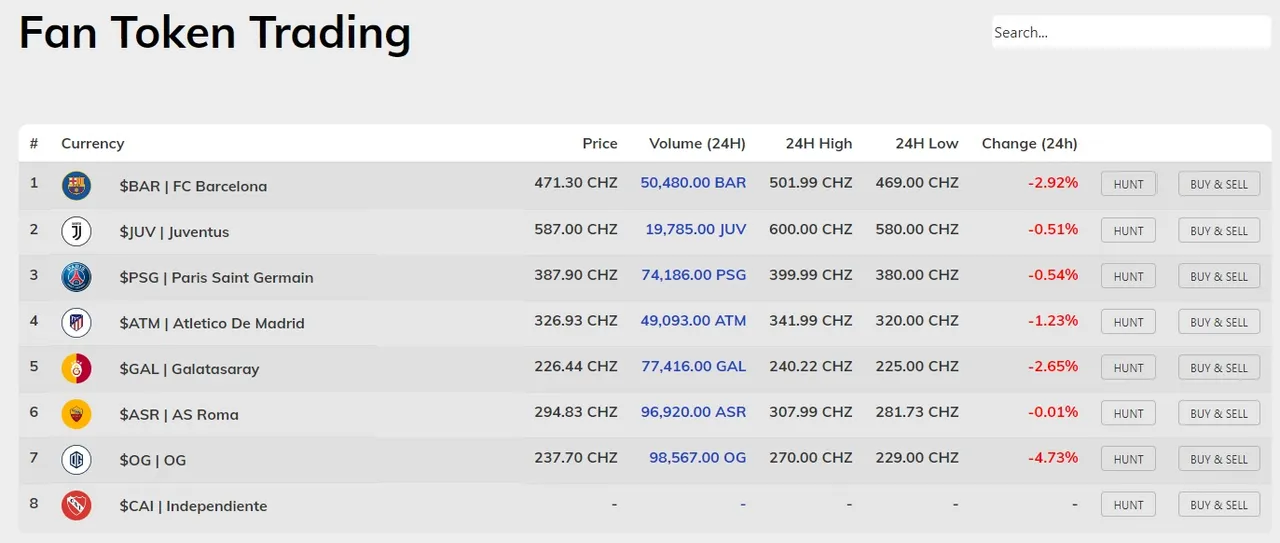Click the 587.00 CHZ price

click(x=576, y=229)
